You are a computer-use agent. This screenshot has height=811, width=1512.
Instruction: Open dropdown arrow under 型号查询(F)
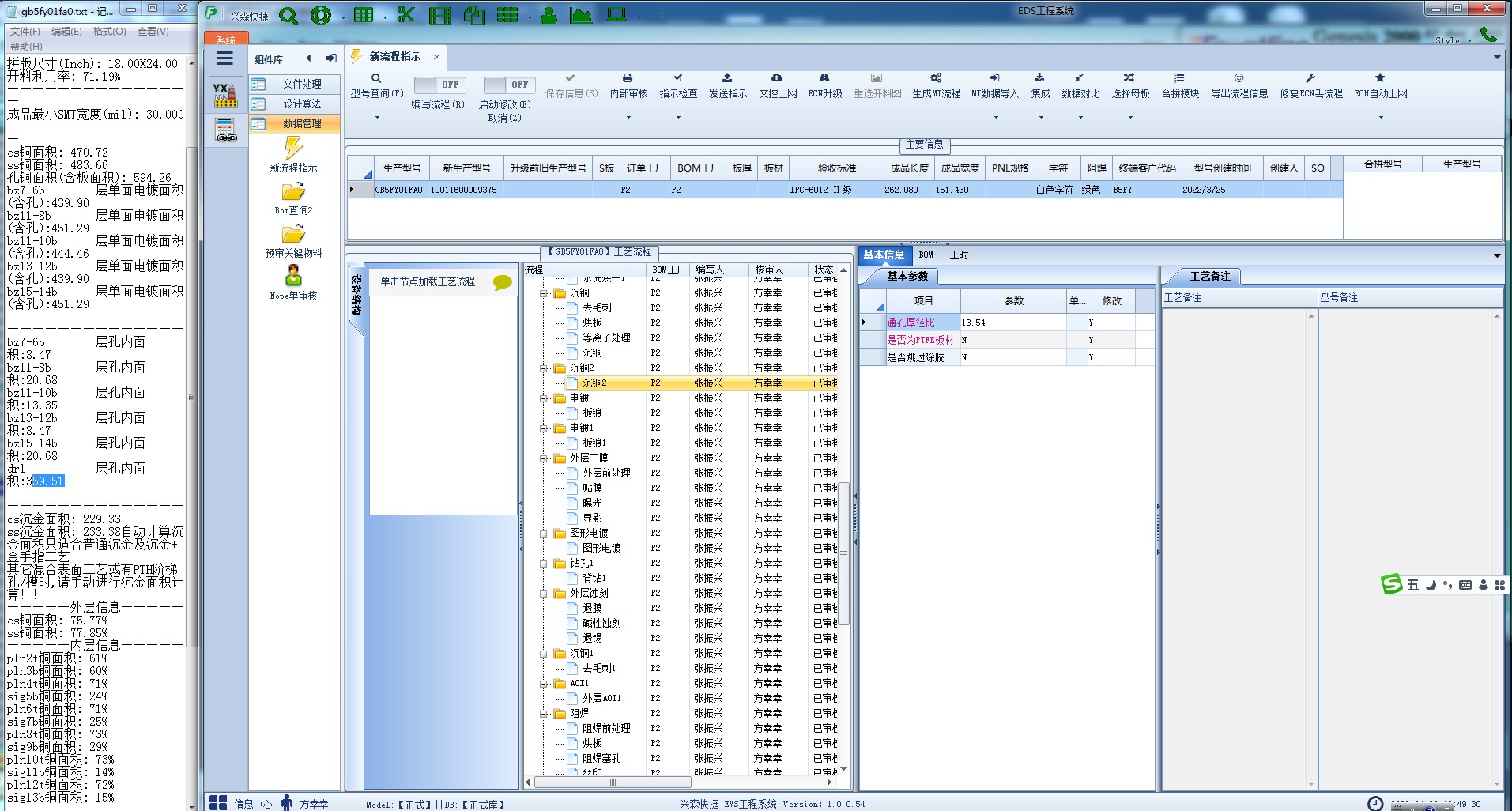(377, 117)
